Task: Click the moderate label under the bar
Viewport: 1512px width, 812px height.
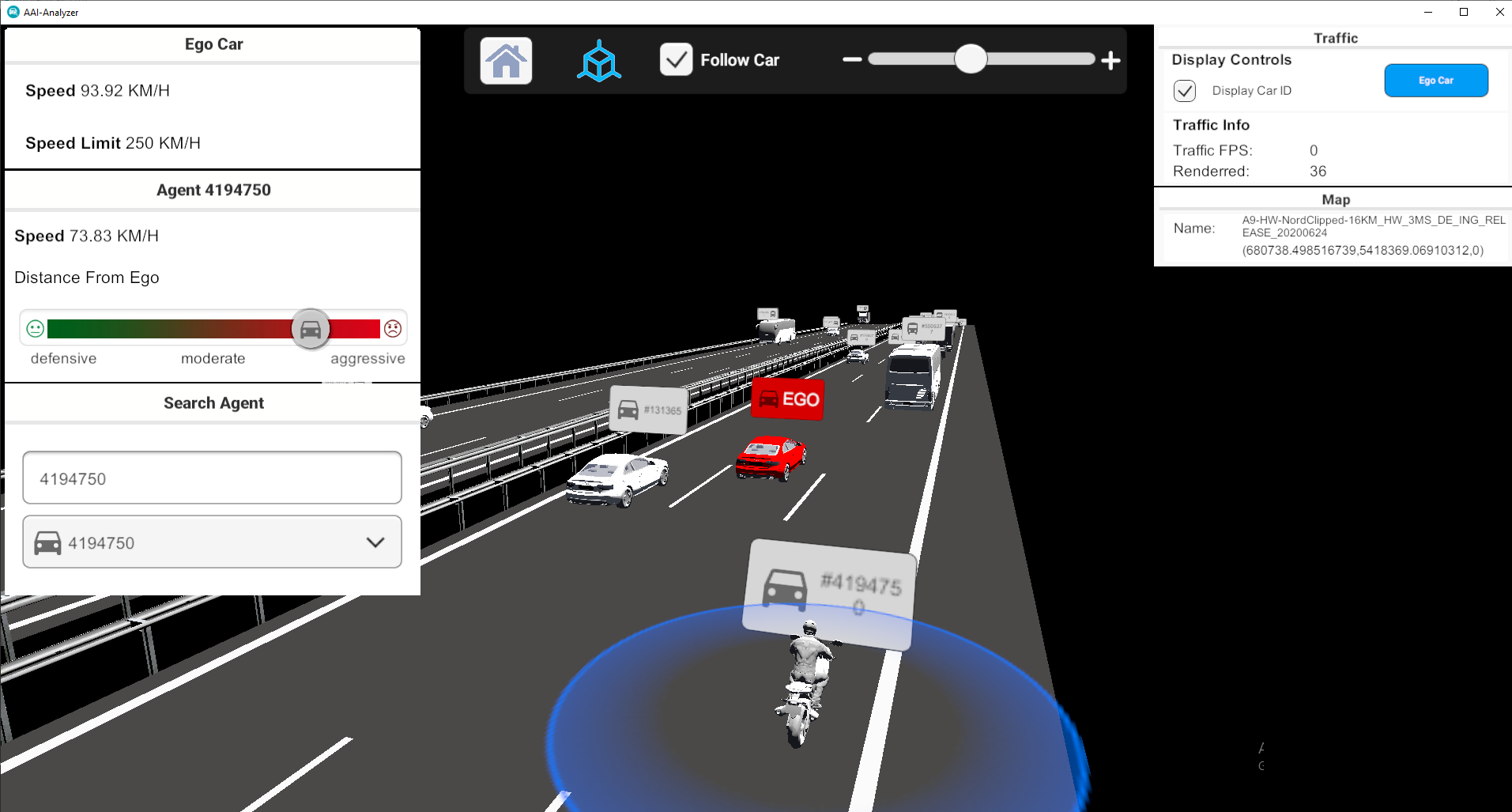Action: (x=213, y=359)
